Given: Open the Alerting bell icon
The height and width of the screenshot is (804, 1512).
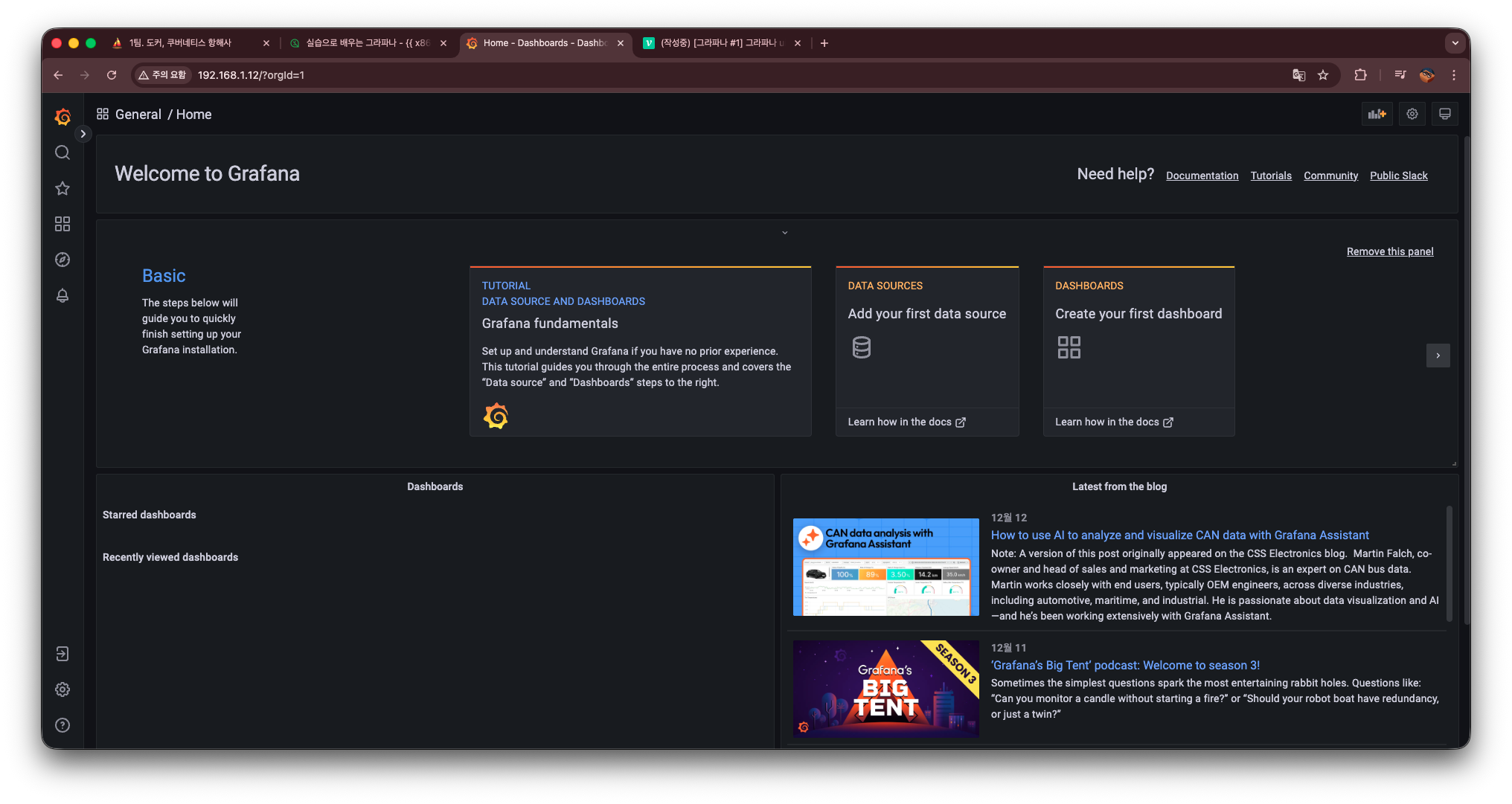Looking at the screenshot, I should pos(63,295).
